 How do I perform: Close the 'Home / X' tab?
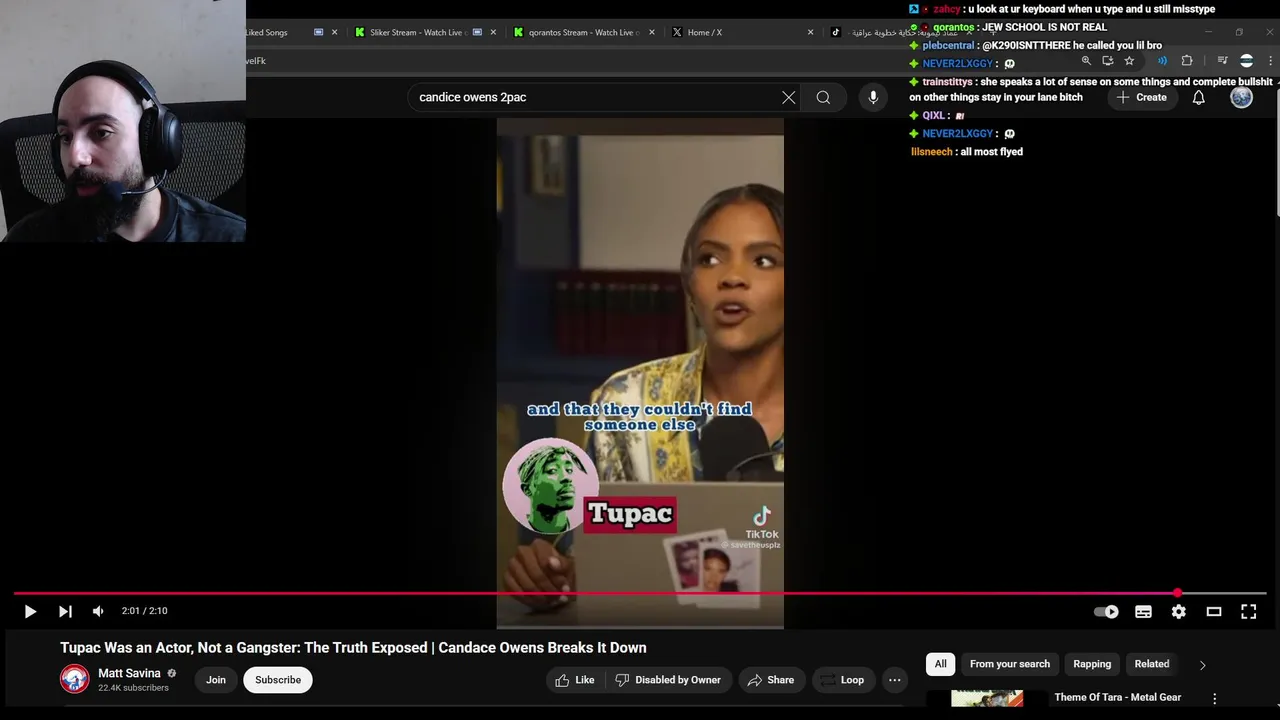[x=810, y=32]
